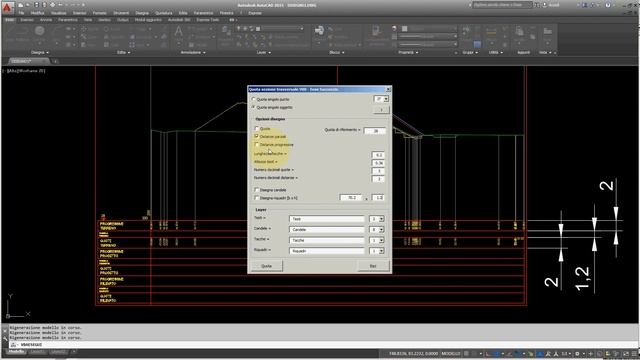Click the small button below top-right dropdown

tap(381, 110)
